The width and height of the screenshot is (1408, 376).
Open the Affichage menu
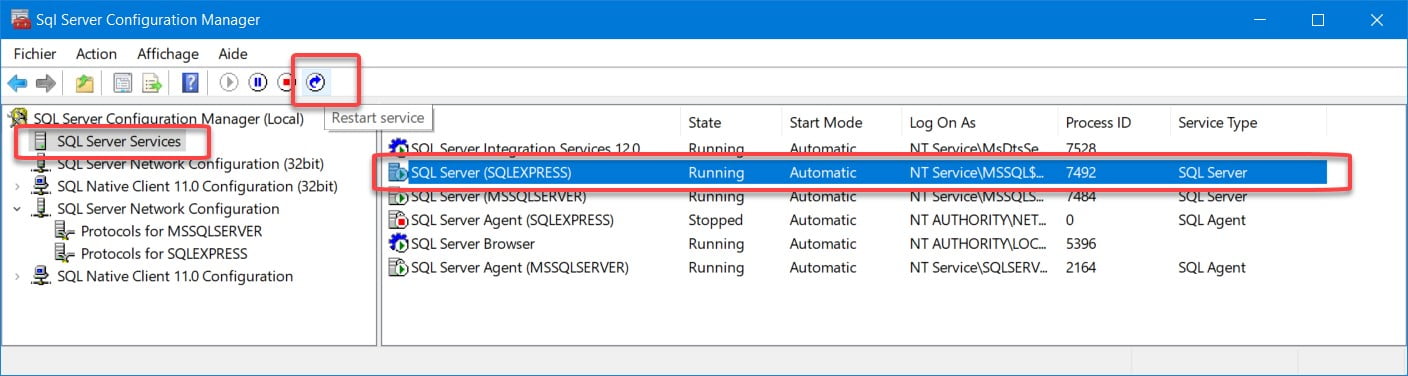(x=168, y=54)
